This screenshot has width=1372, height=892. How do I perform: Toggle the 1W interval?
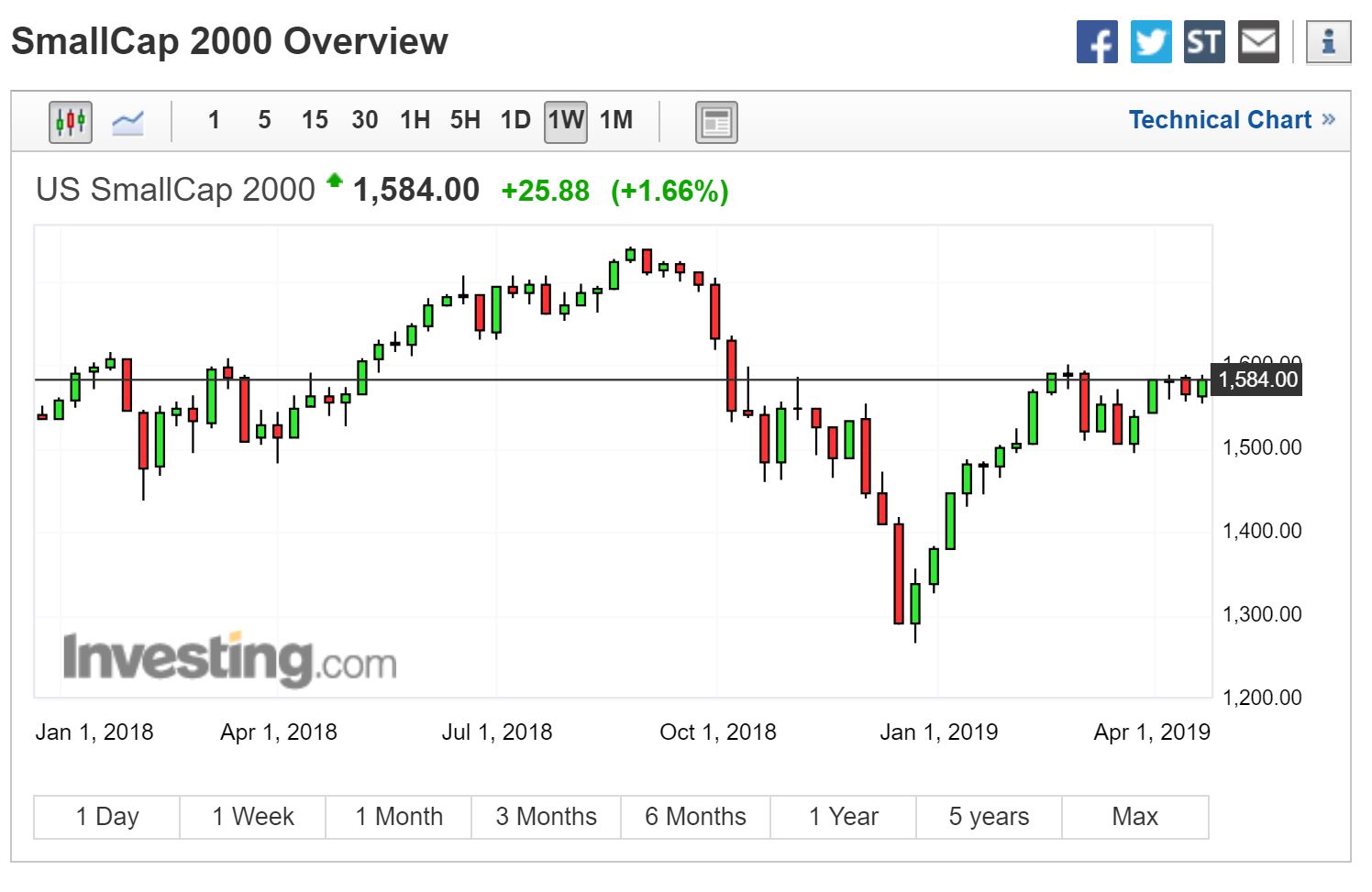coord(565,120)
